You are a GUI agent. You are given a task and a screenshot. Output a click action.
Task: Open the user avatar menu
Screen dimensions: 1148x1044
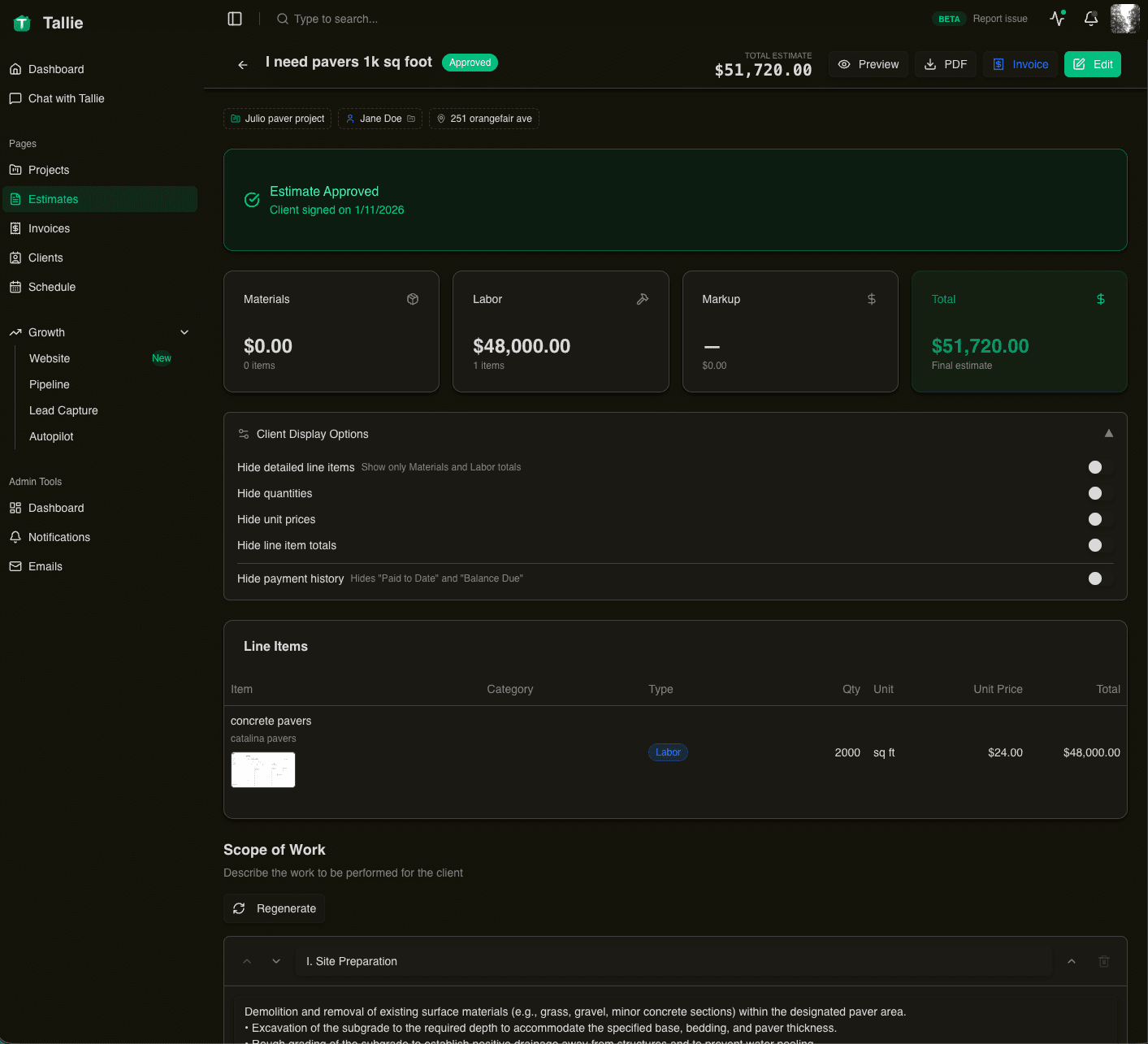pos(1124,19)
